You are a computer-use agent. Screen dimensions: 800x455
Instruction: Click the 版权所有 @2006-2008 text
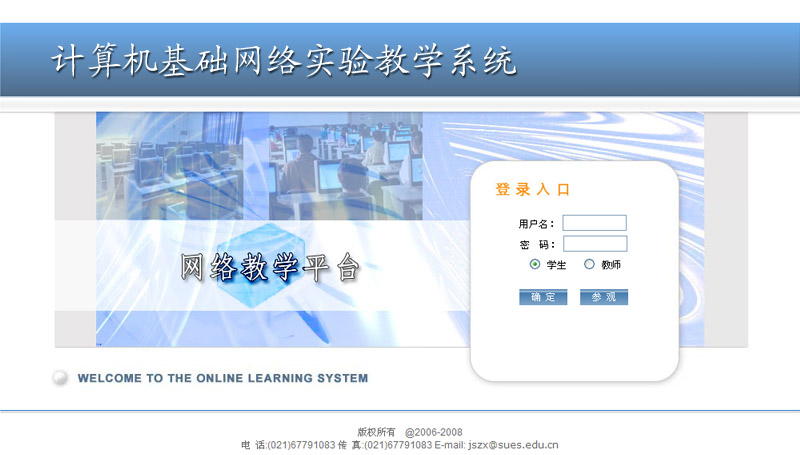tap(410, 432)
